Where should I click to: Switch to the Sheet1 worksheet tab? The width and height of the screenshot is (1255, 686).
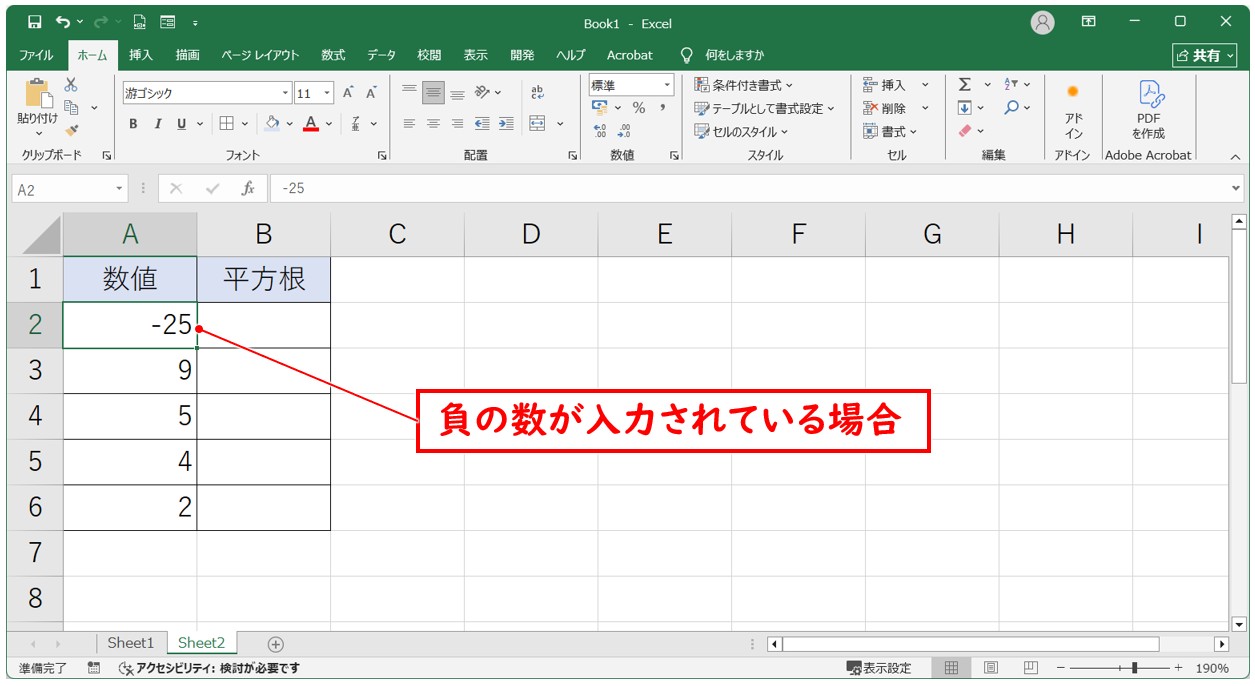tap(131, 643)
